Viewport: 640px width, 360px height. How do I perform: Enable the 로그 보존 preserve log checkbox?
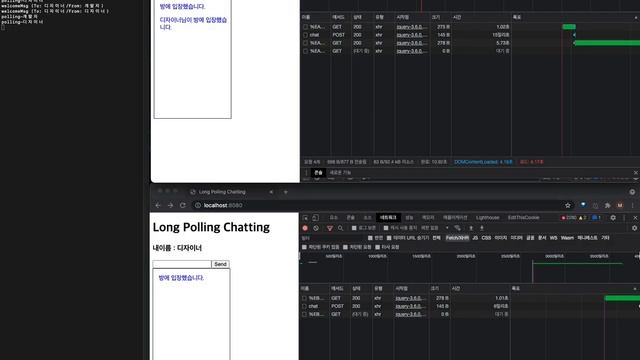(x=354, y=228)
